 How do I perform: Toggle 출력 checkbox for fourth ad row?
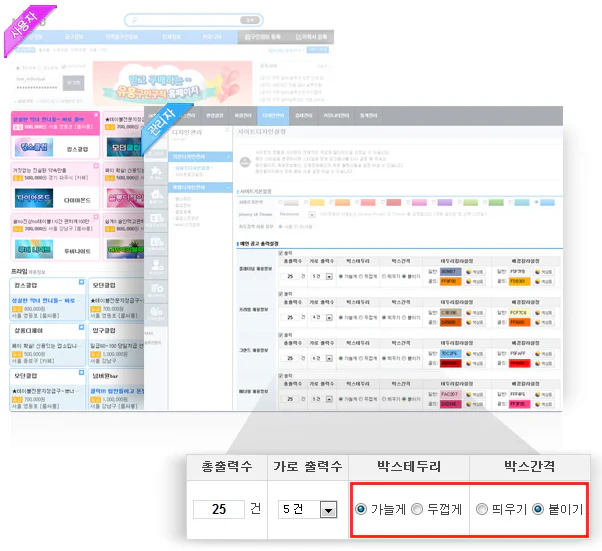pyautogui.click(x=281, y=376)
